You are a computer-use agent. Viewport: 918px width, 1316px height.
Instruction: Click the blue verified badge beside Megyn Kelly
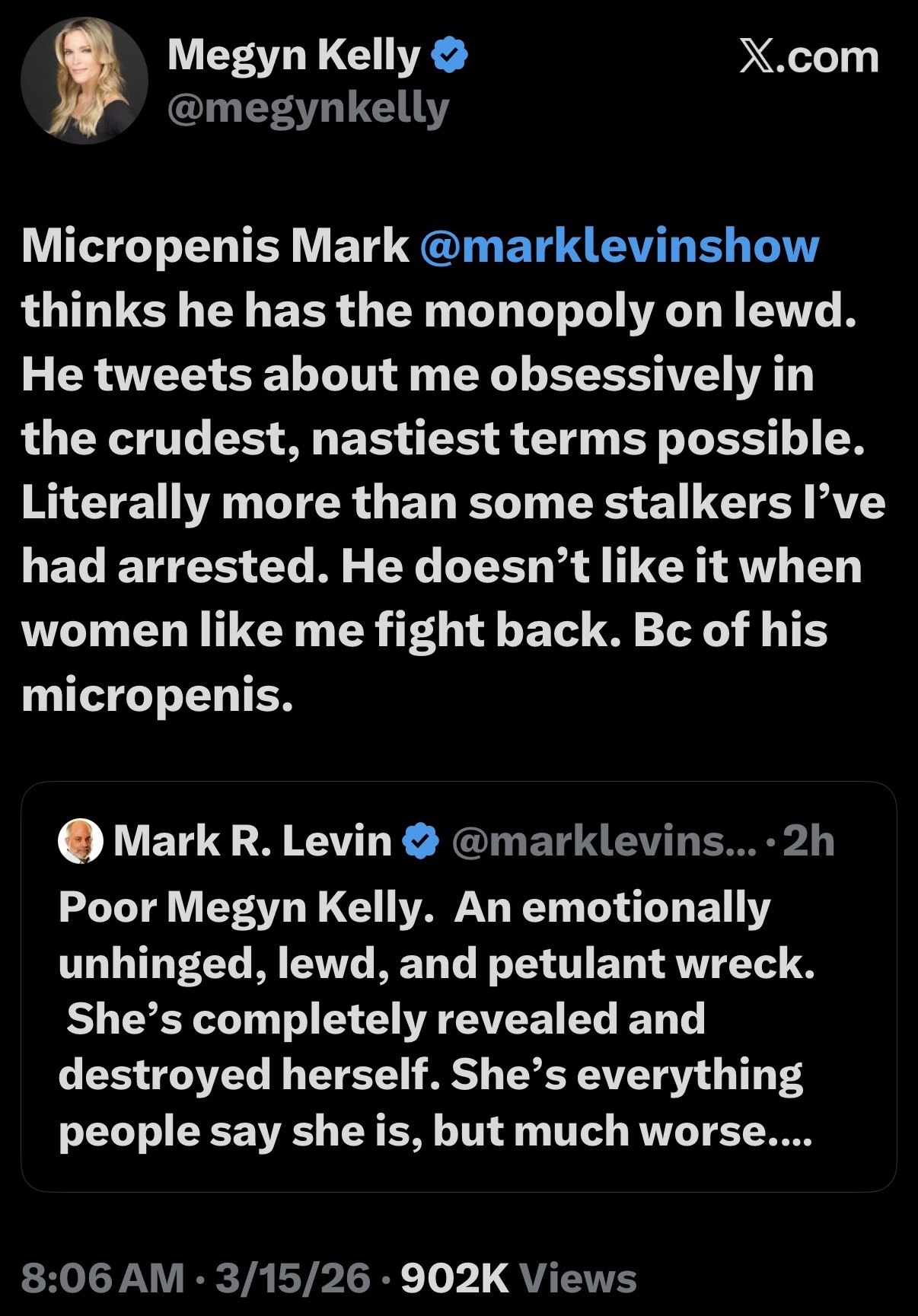[450, 56]
